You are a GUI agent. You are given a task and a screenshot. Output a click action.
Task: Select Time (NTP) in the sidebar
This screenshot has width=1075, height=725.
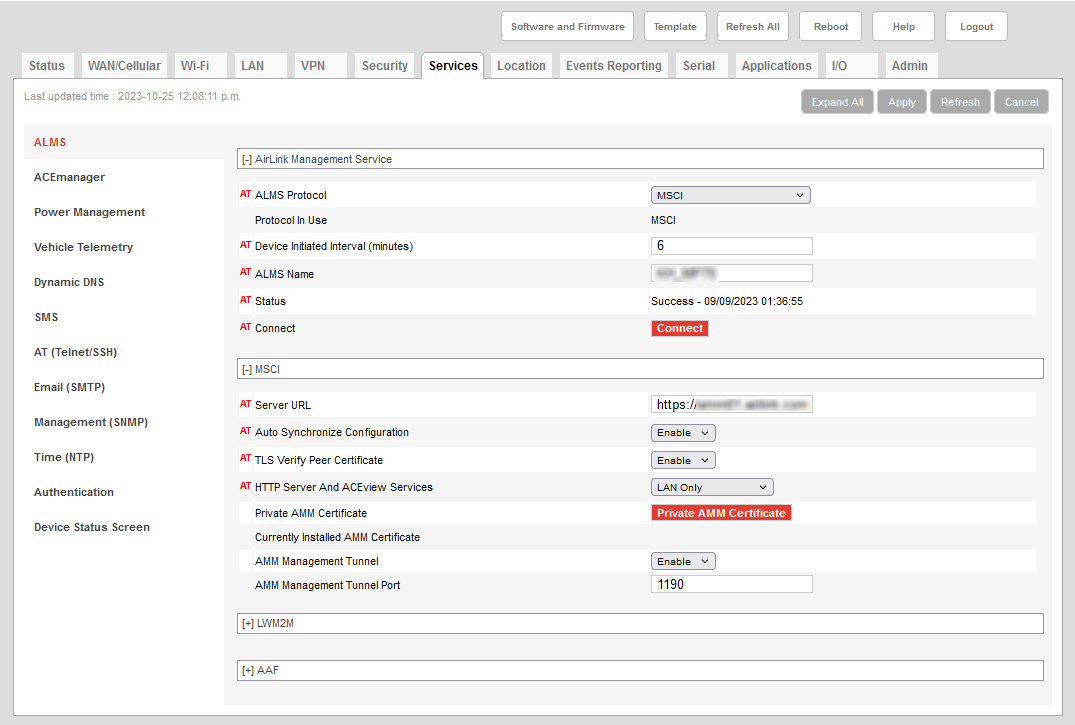point(64,457)
